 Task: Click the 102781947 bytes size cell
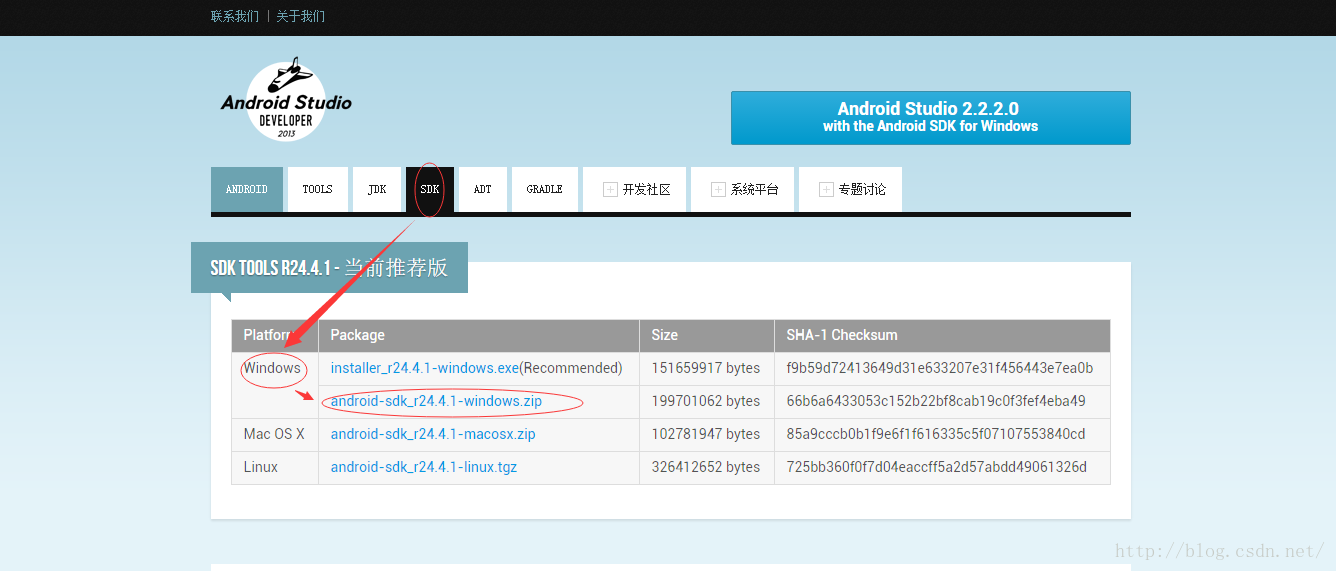[x=707, y=434]
